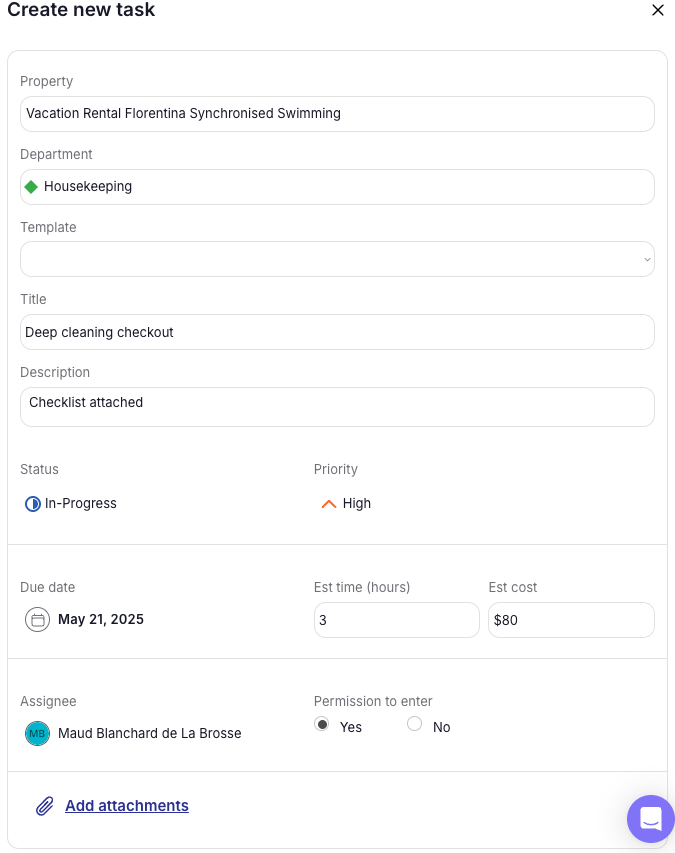The width and height of the screenshot is (675, 853).
Task: Click the May 21, 2025 due date
Action: pos(101,620)
